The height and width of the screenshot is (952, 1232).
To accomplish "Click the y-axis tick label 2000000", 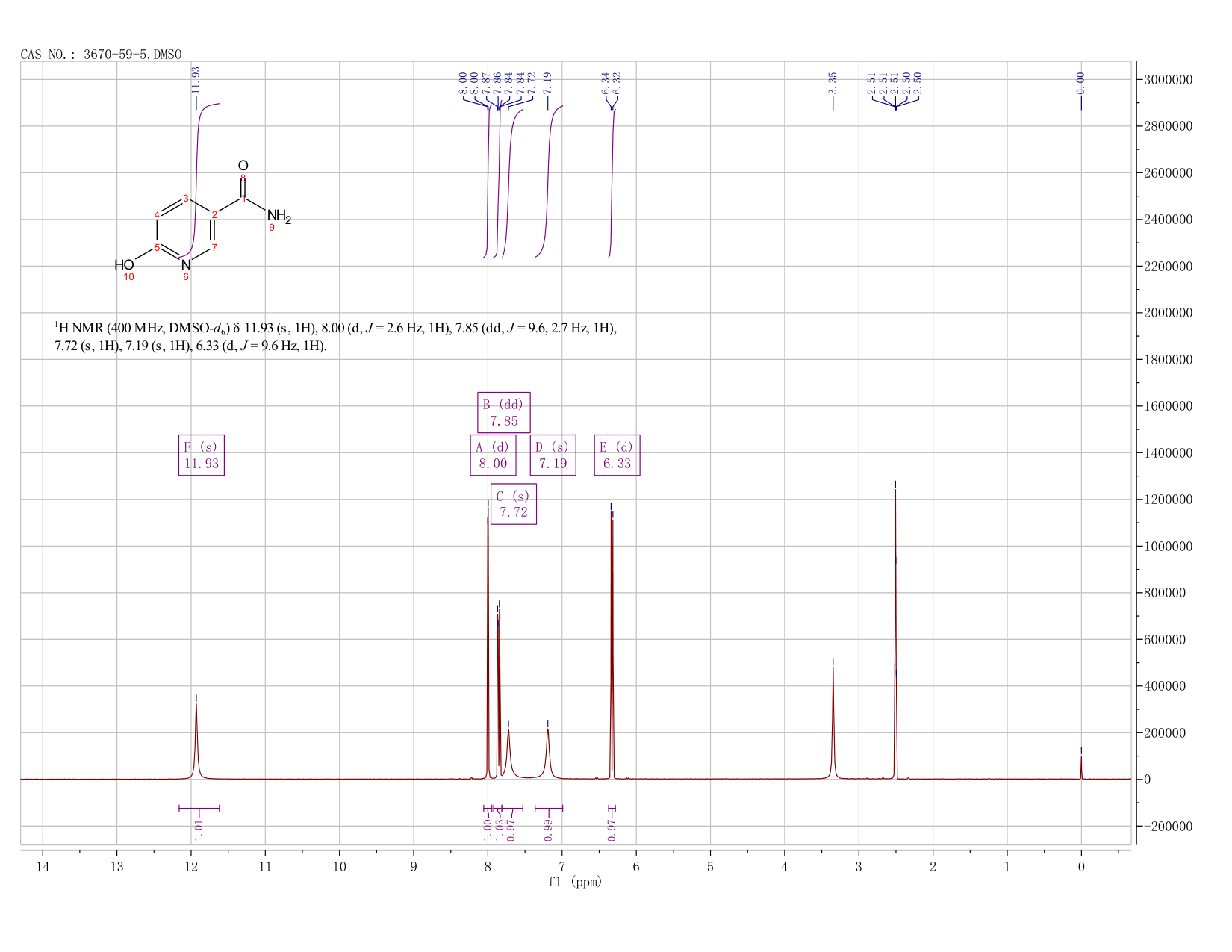I will [1168, 313].
